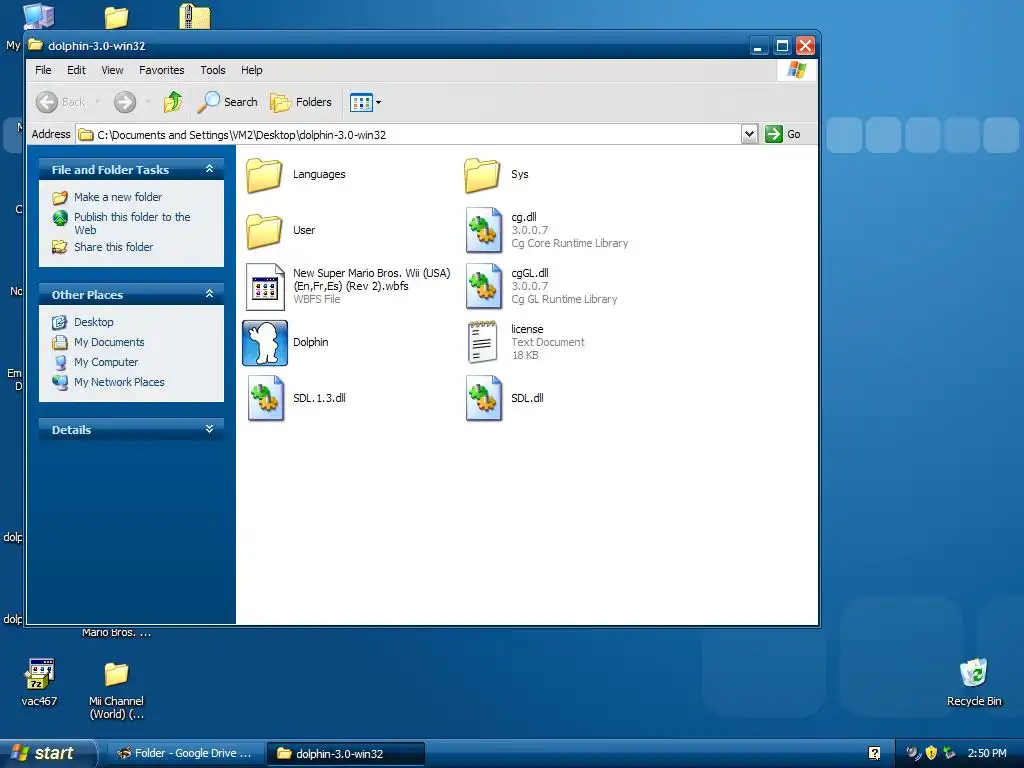Screen dimensions: 1024x768
Task: Click the Back toolbar button
Action: click(61, 102)
